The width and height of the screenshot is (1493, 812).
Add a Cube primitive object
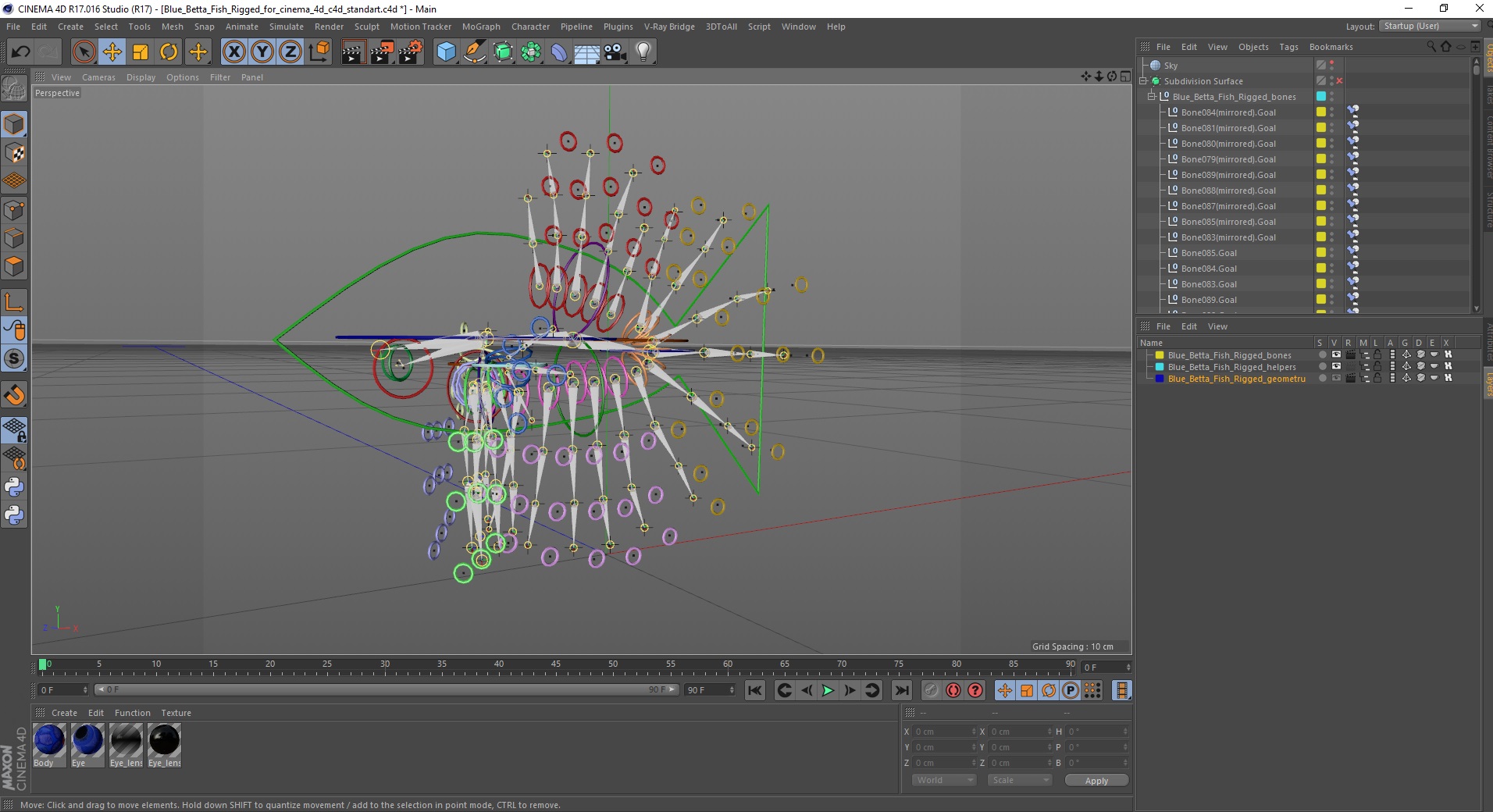446,52
